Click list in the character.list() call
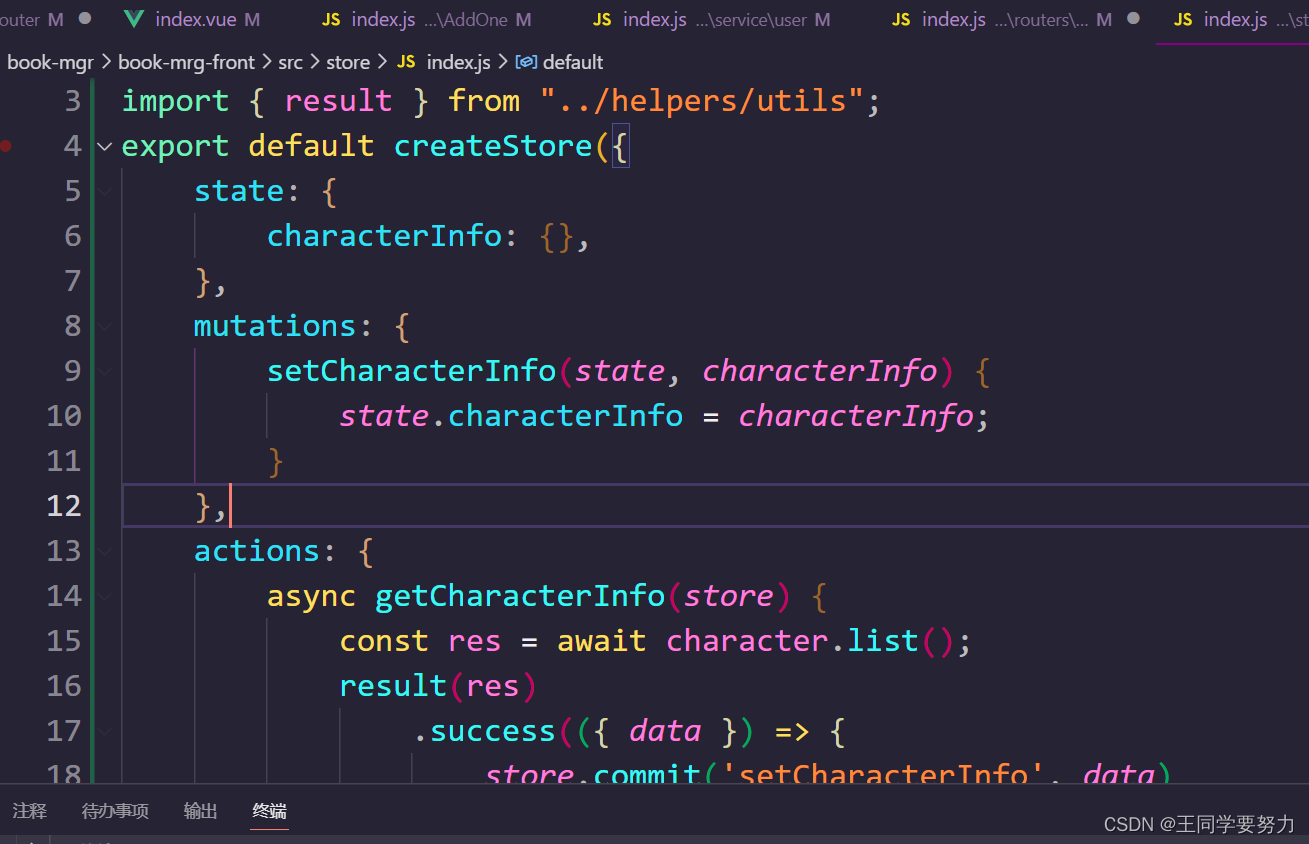The height and width of the screenshot is (844, 1309). [x=883, y=641]
